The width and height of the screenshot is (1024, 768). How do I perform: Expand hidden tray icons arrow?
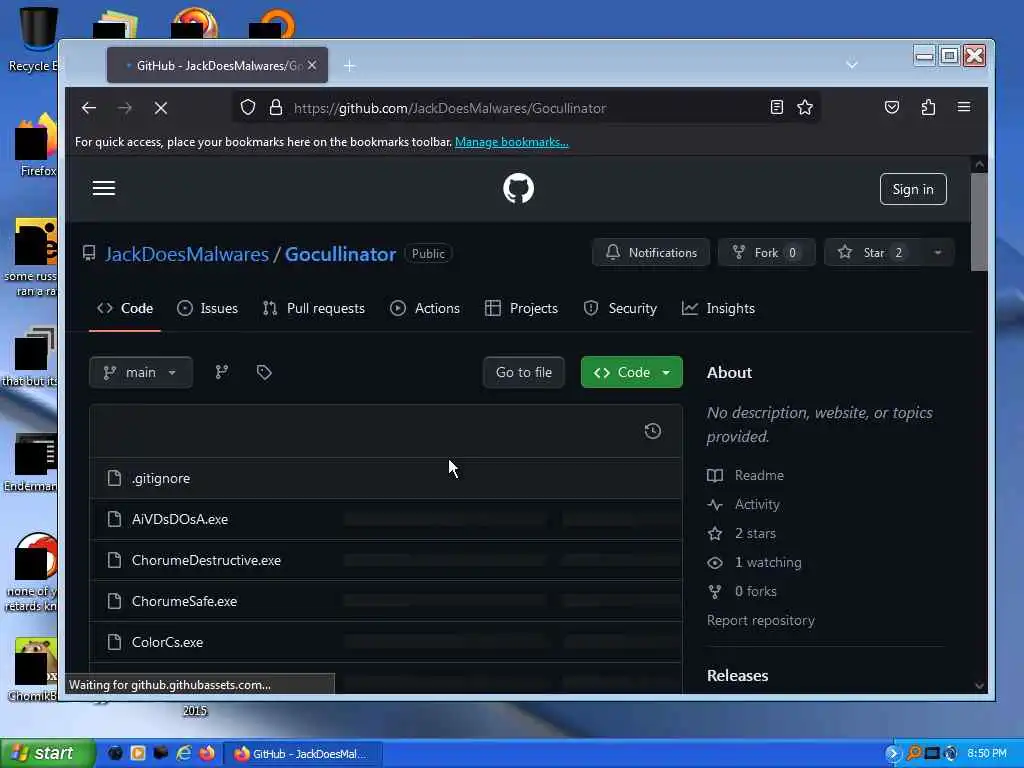tap(892, 754)
